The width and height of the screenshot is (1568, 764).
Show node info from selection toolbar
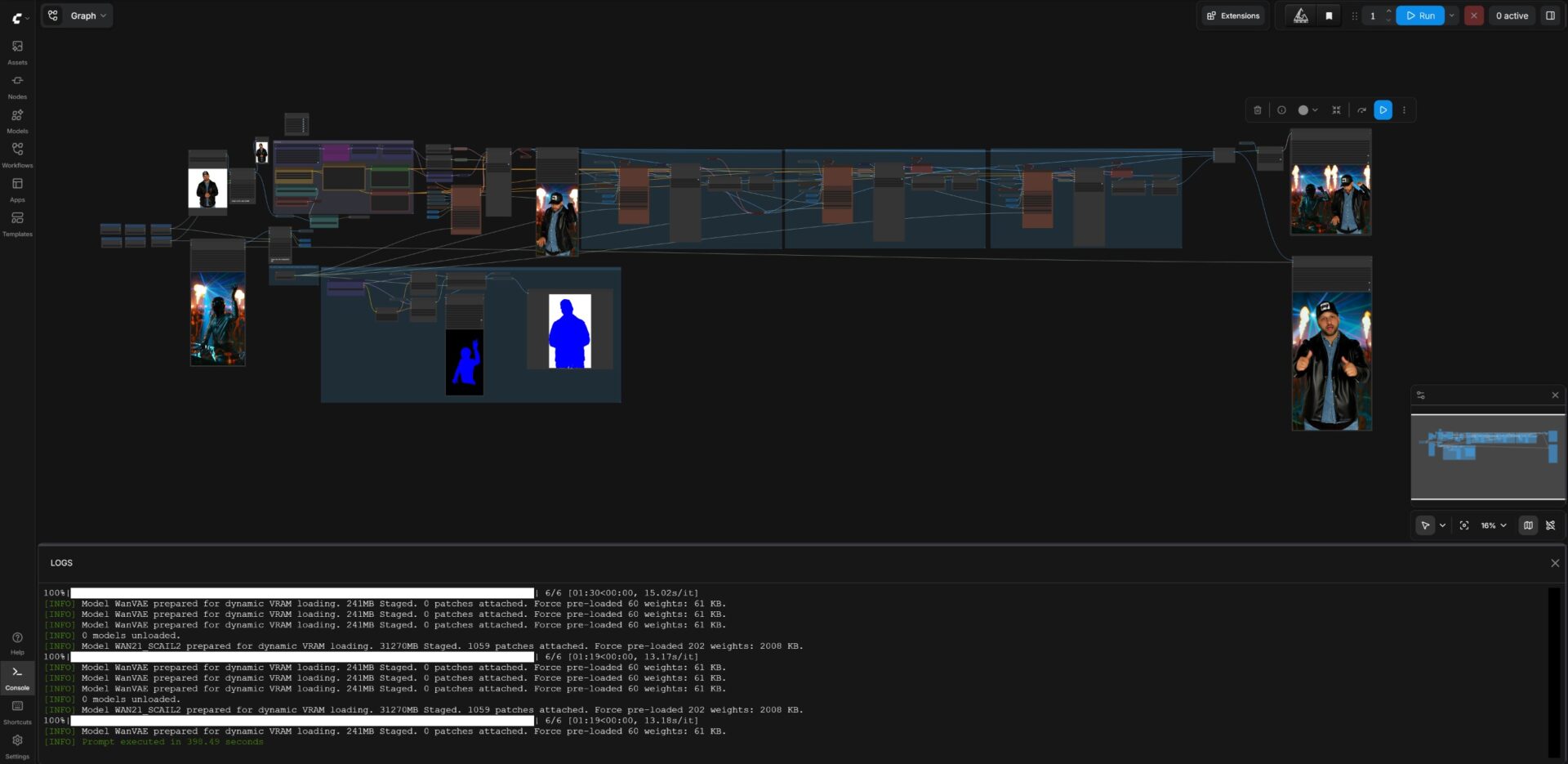pyautogui.click(x=1281, y=110)
